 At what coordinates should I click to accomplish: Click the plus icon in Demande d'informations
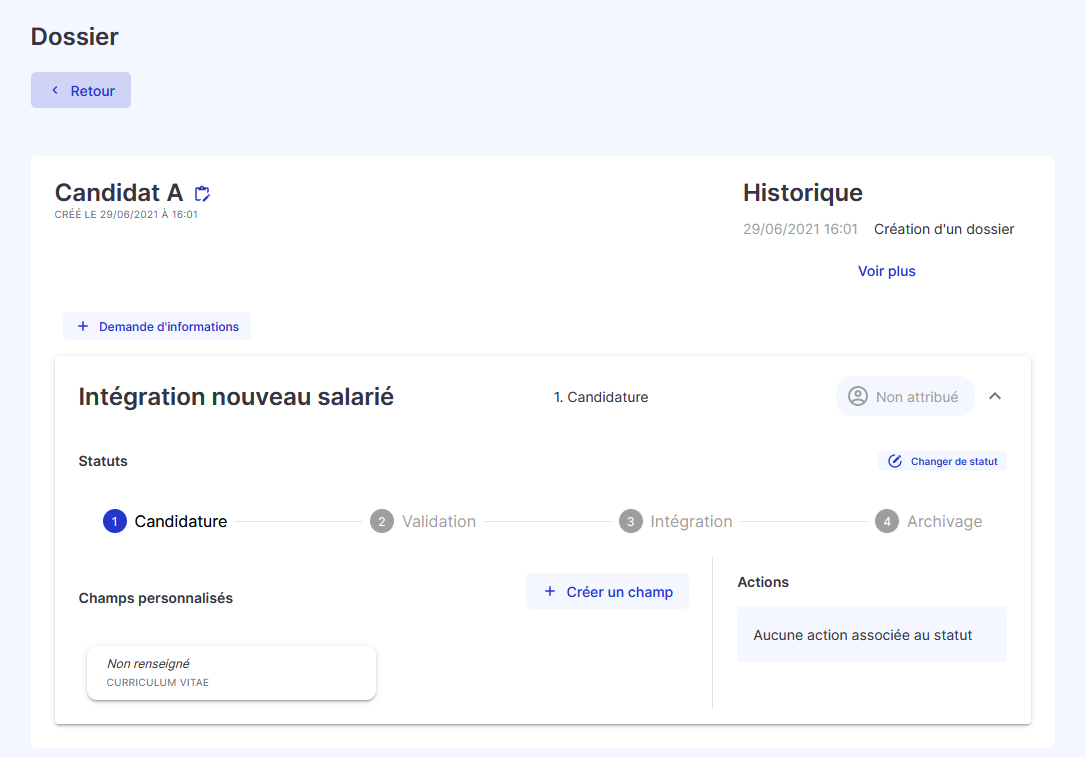tap(82, 326)
